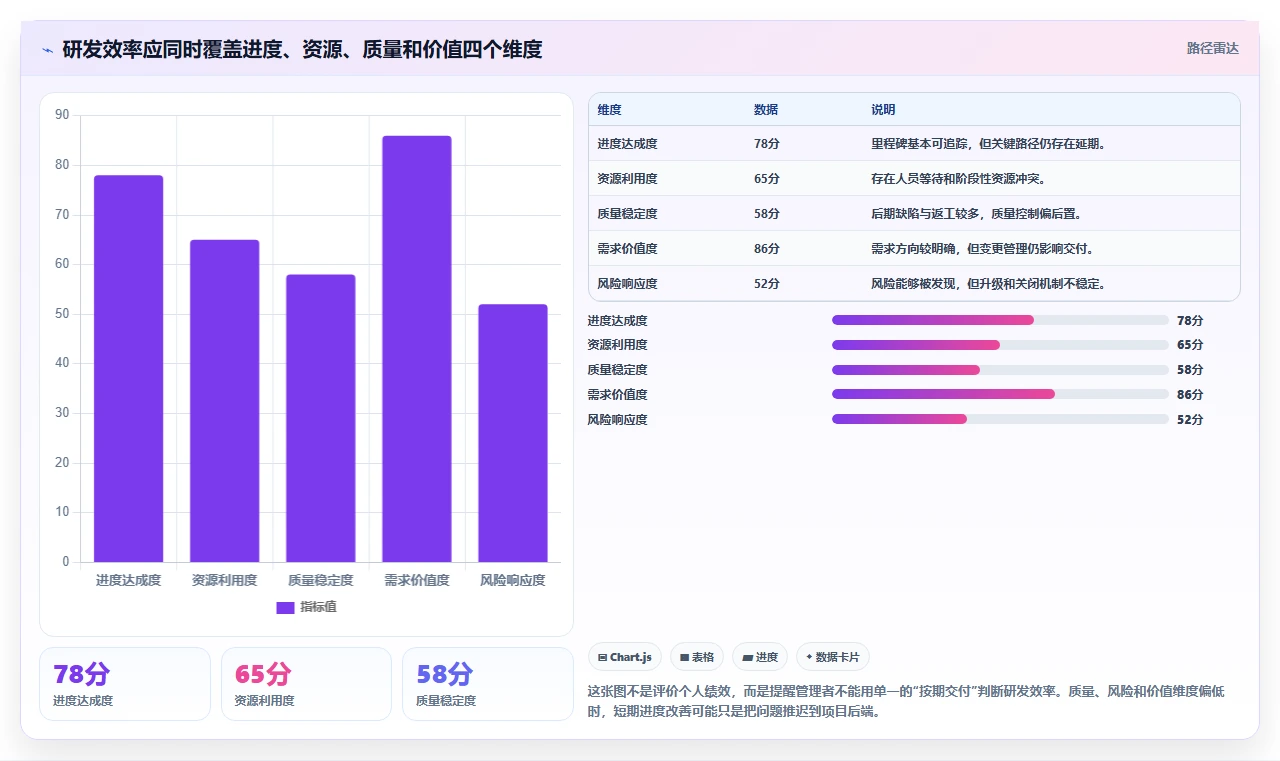Open the 58分 质量稳定度 stat card
This screenshot has height=761, width=1280.
point(488,684)
